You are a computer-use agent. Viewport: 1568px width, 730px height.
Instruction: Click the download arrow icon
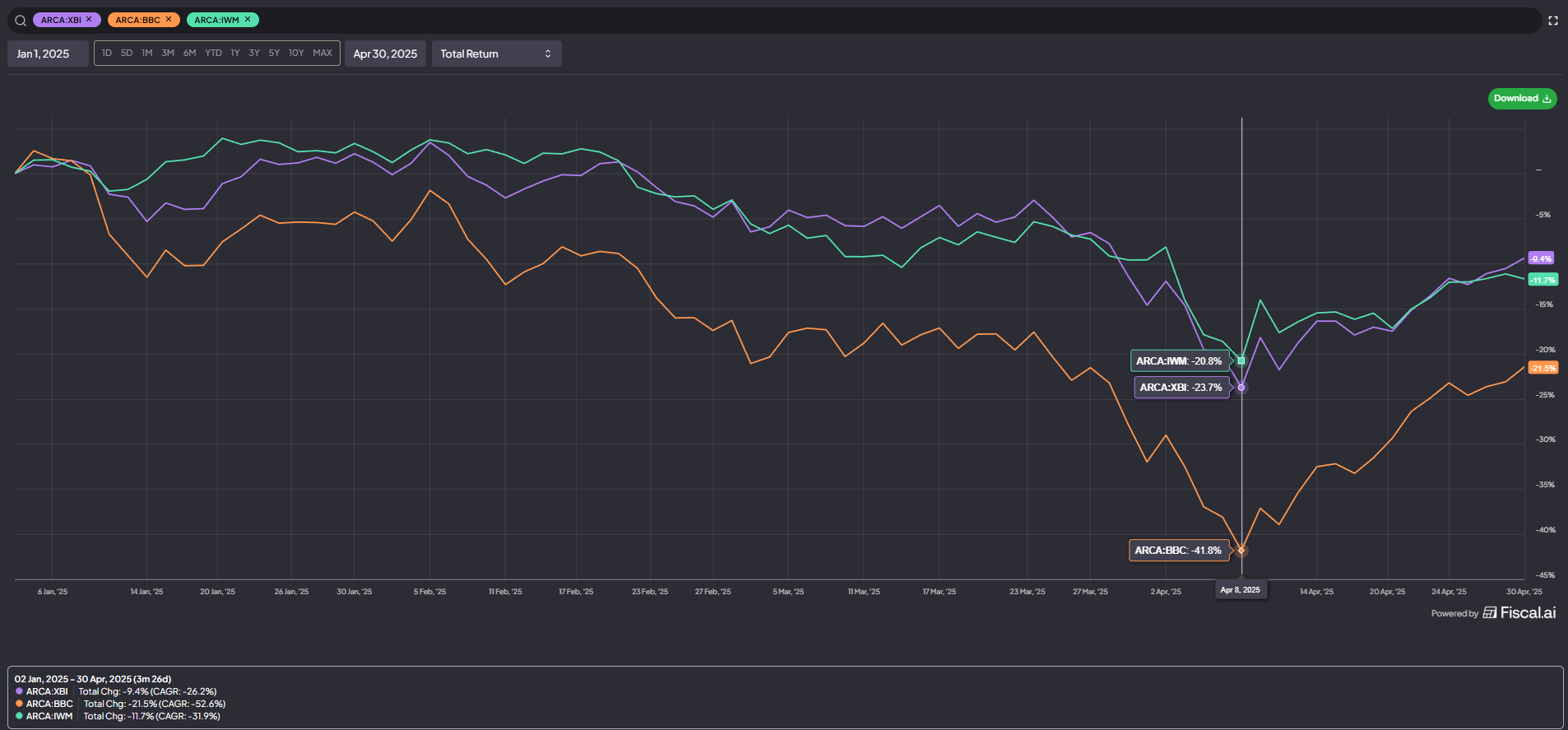[x=1547, y=99]
